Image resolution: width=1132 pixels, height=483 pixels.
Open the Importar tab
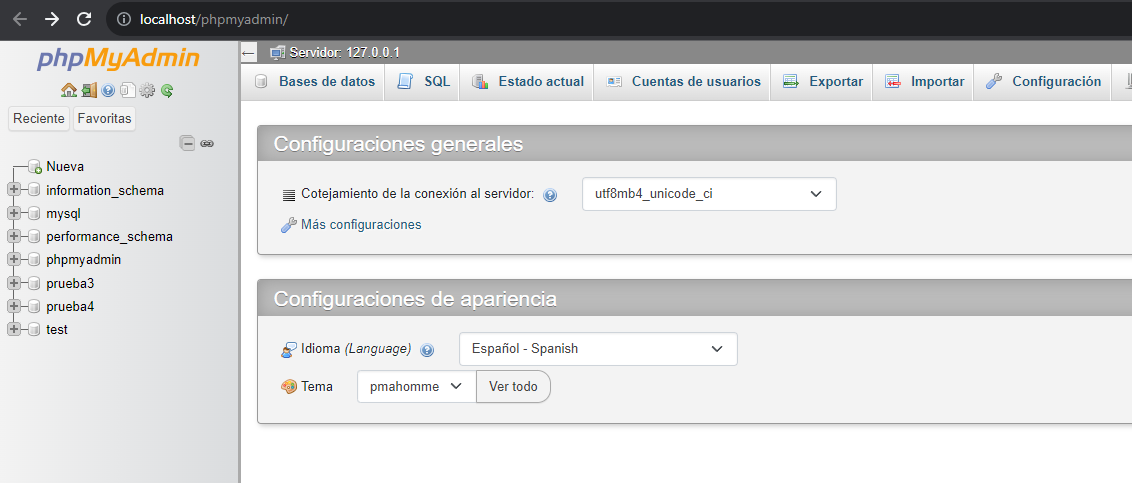(x=925, y=82)
